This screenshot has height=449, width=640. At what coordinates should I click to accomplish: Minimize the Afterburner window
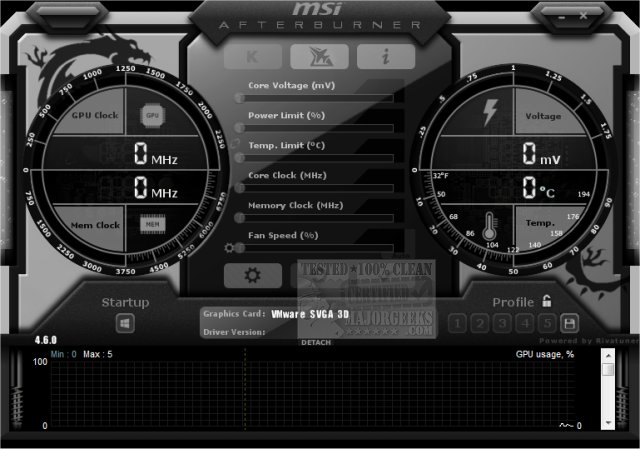tap(562, 17)
